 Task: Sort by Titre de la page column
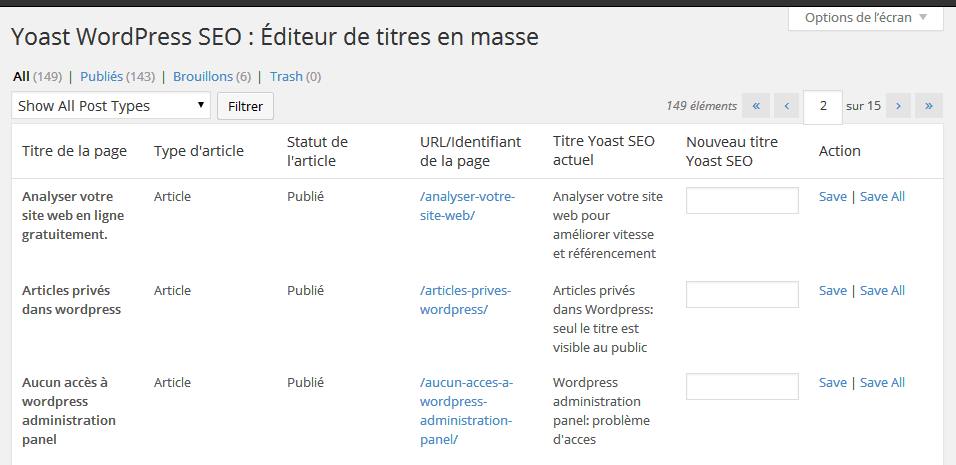pyautogui.click(x=74, y=151)
